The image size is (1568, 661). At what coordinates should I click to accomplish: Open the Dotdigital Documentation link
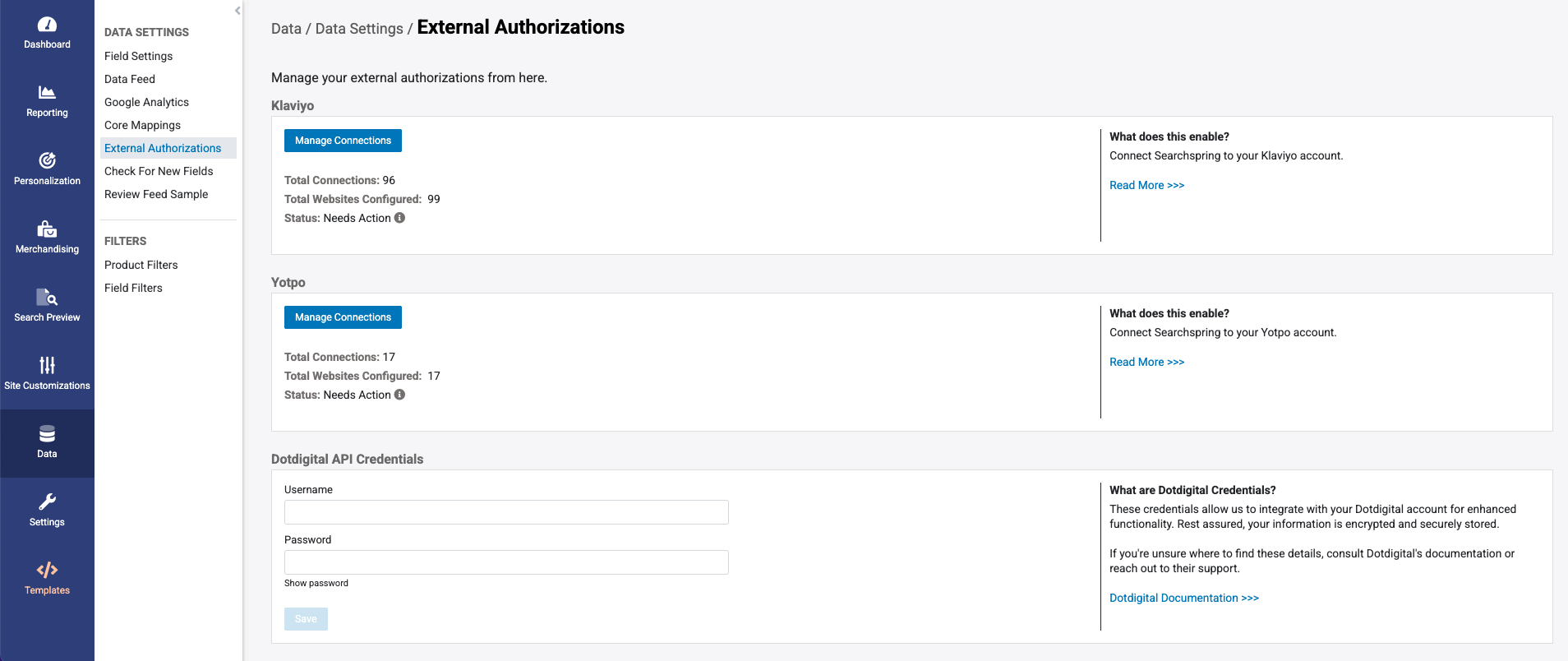pos(1183,598)
